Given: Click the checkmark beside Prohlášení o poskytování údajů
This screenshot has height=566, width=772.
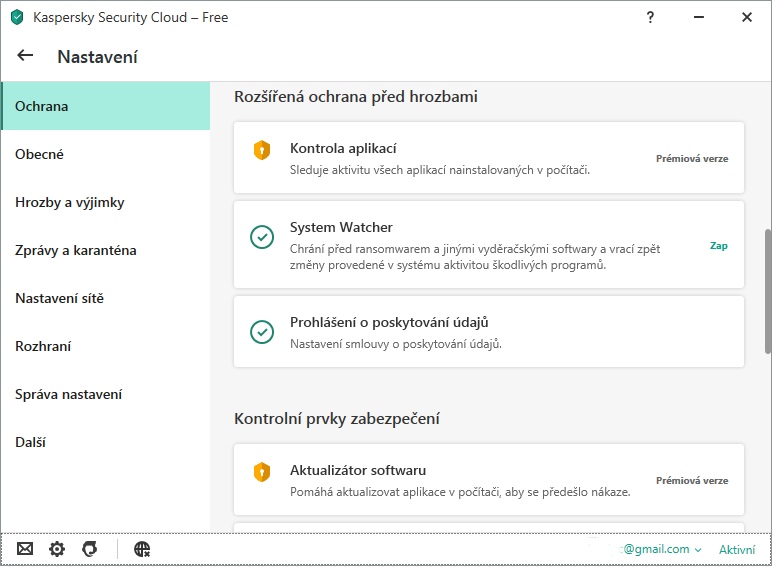Looking at the screenshot, I should pos(261,331).
